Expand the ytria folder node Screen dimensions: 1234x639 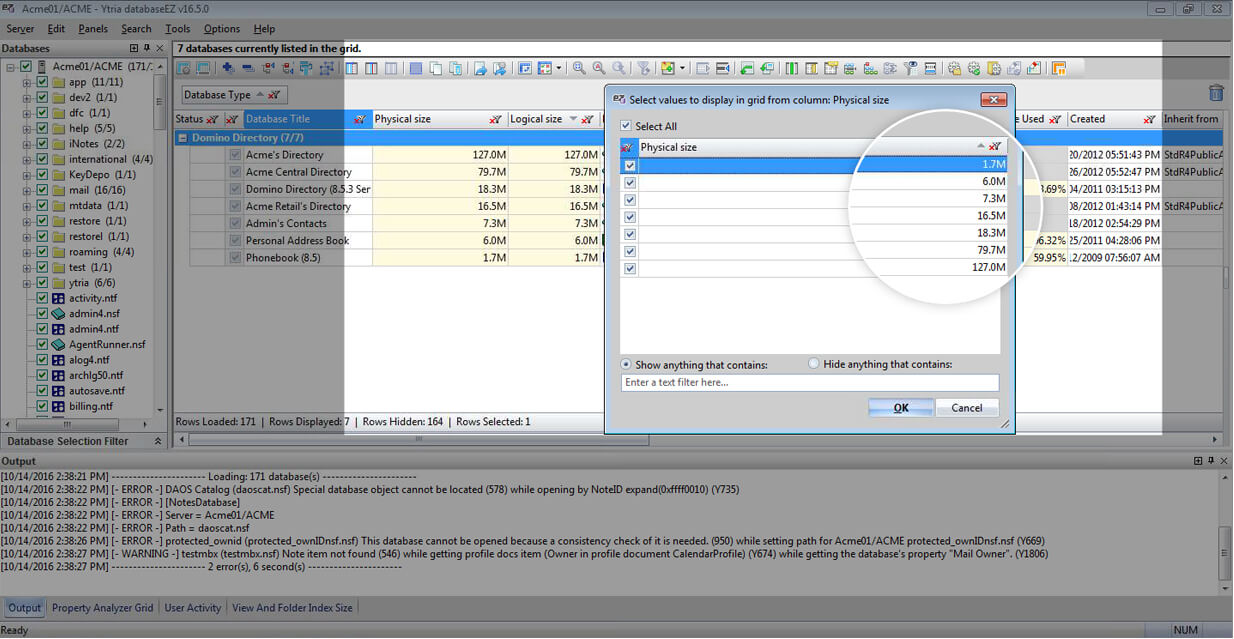(27, 283)
